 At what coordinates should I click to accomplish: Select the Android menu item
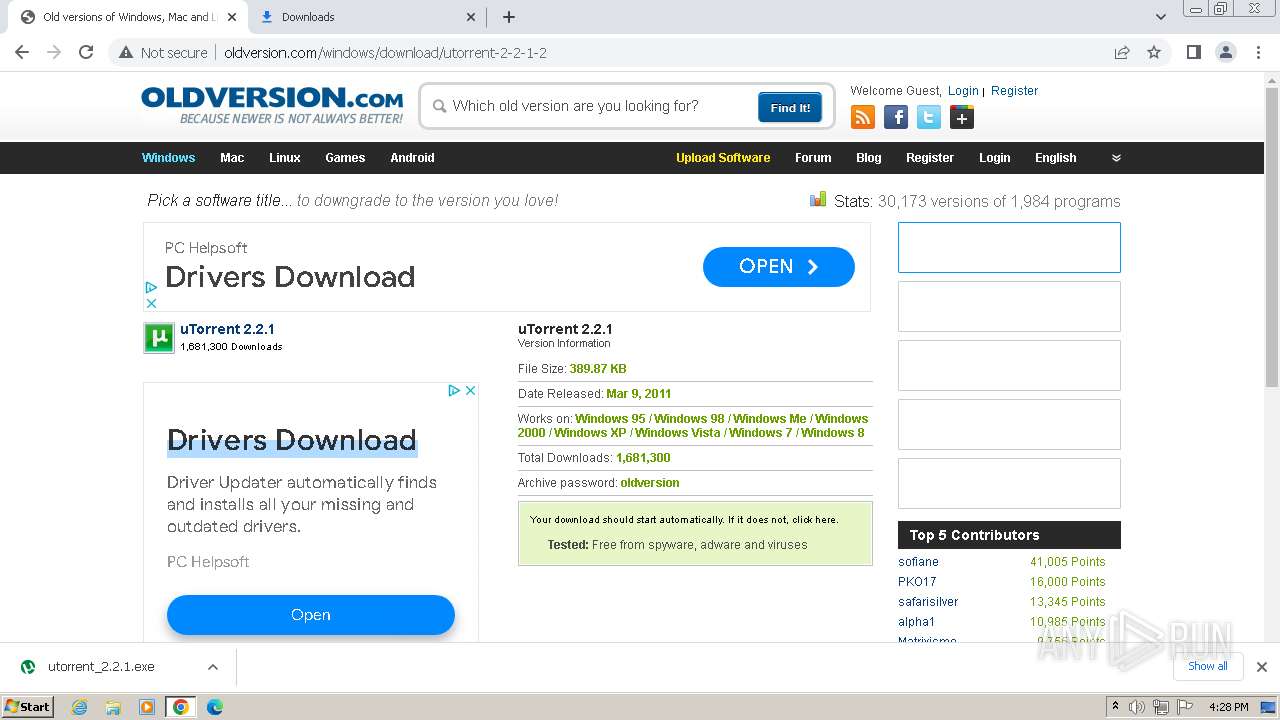point(412,158)
